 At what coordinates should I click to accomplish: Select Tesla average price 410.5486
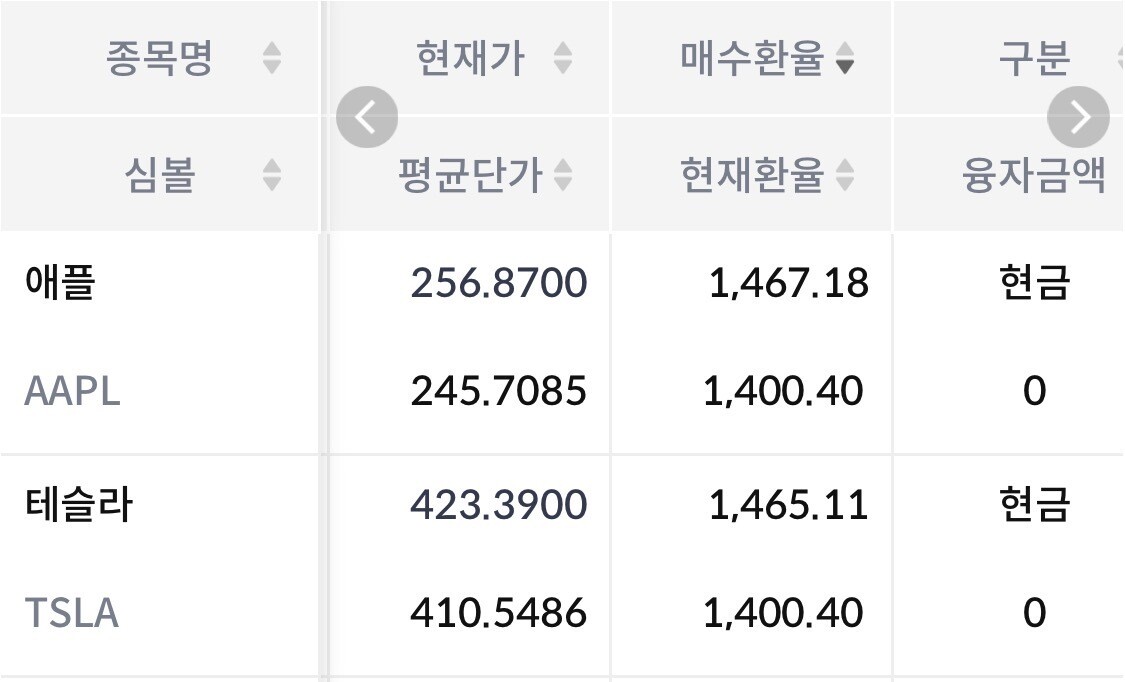point(498,612)
